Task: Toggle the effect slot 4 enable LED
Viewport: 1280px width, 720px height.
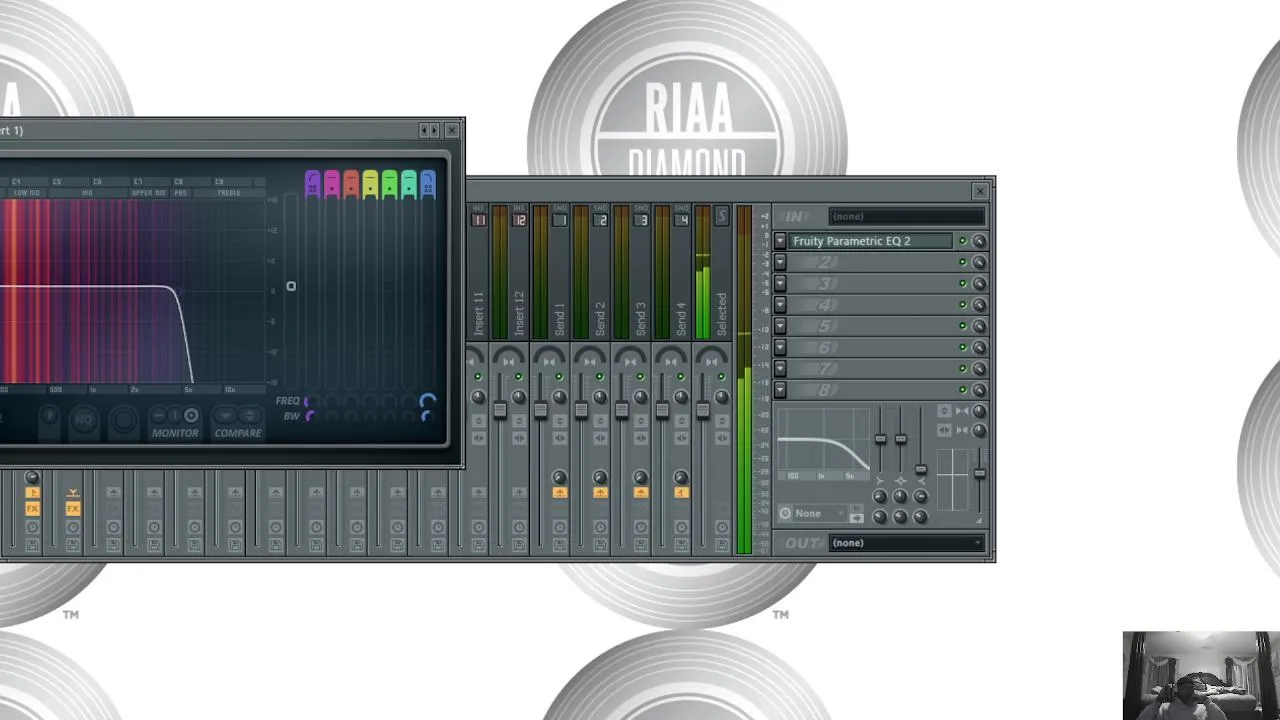Action: click(x=963, y=304)
